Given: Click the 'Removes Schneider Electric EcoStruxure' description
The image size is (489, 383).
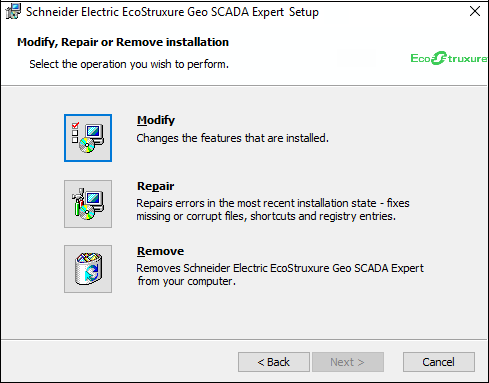Looking at the screenshot, I should pos(280,268).
